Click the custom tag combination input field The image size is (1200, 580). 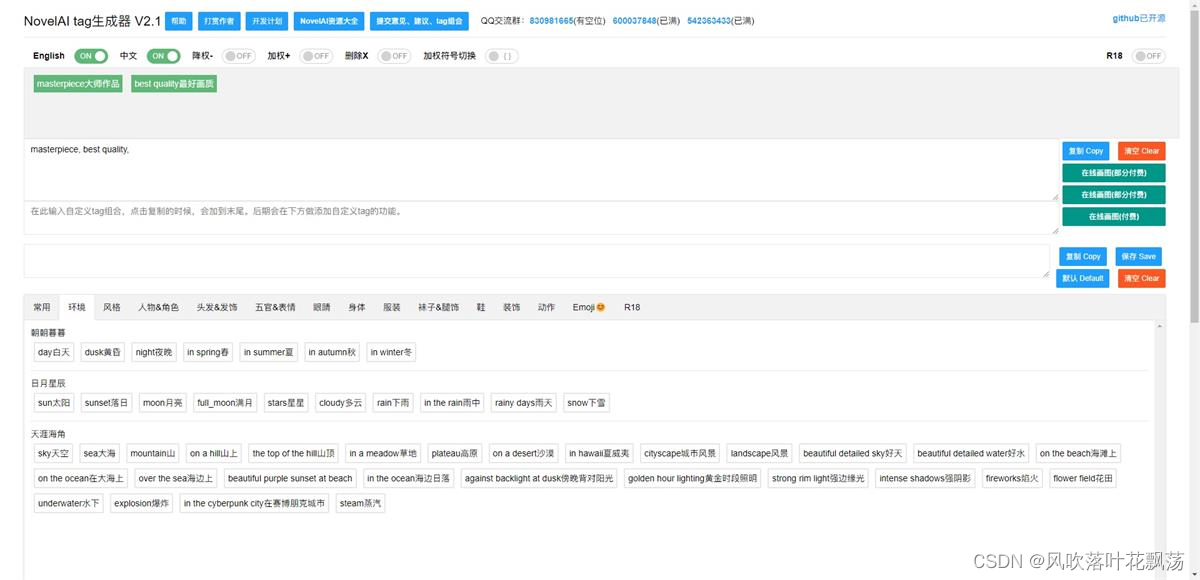click(541, 218)
